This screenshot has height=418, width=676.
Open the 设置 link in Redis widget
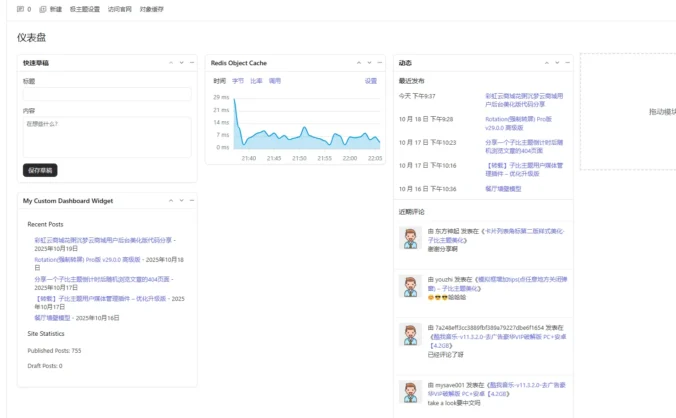[x=371, y=81]
